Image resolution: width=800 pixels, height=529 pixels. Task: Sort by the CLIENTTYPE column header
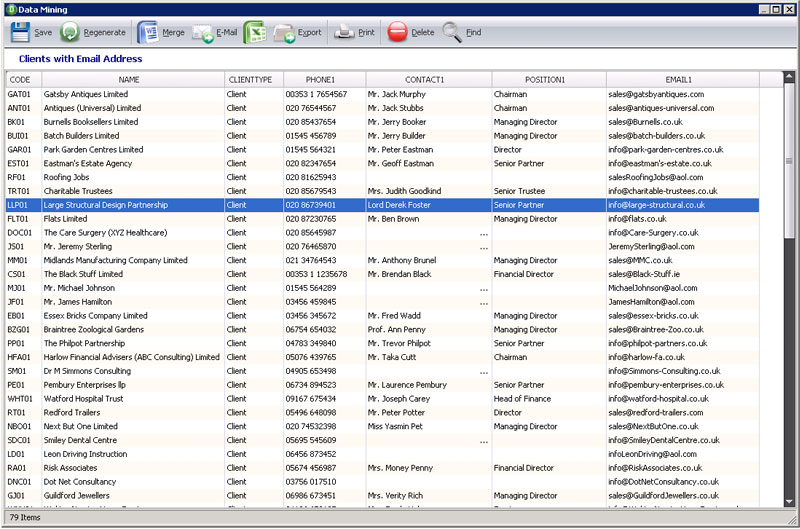(x=254, y=80)
